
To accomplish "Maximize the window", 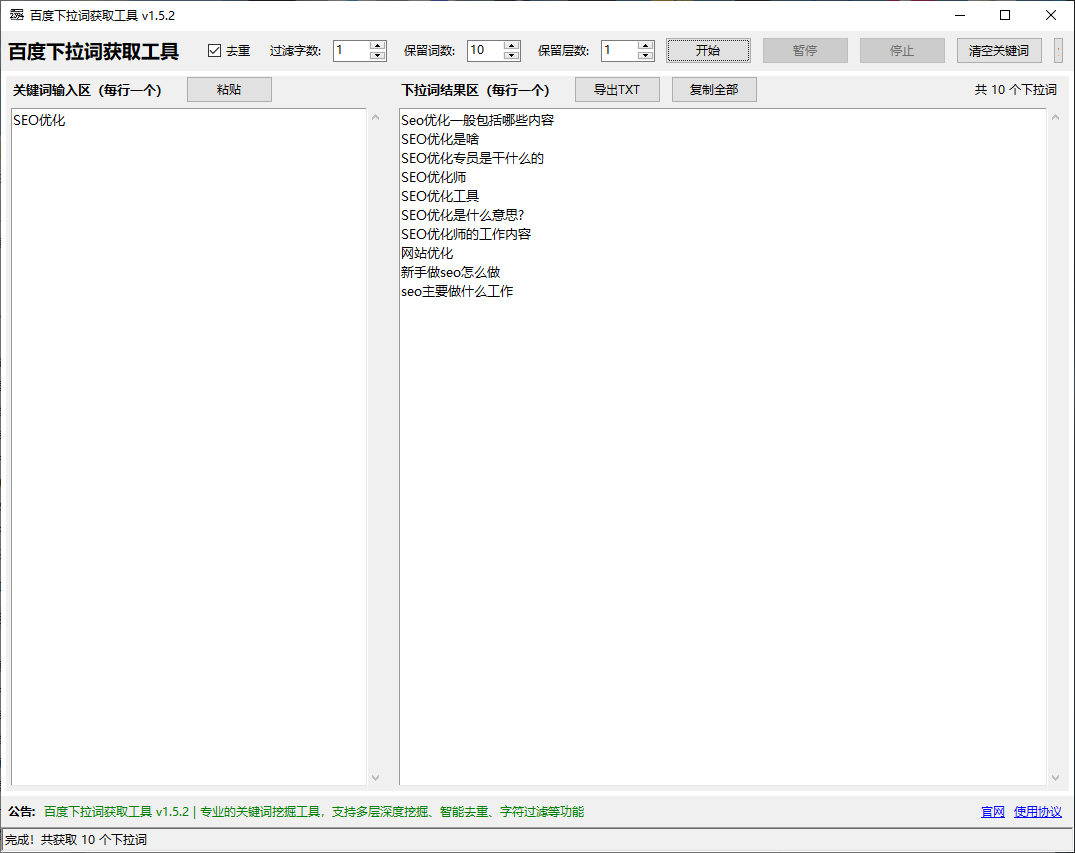I will click(x=1005, y=15).
